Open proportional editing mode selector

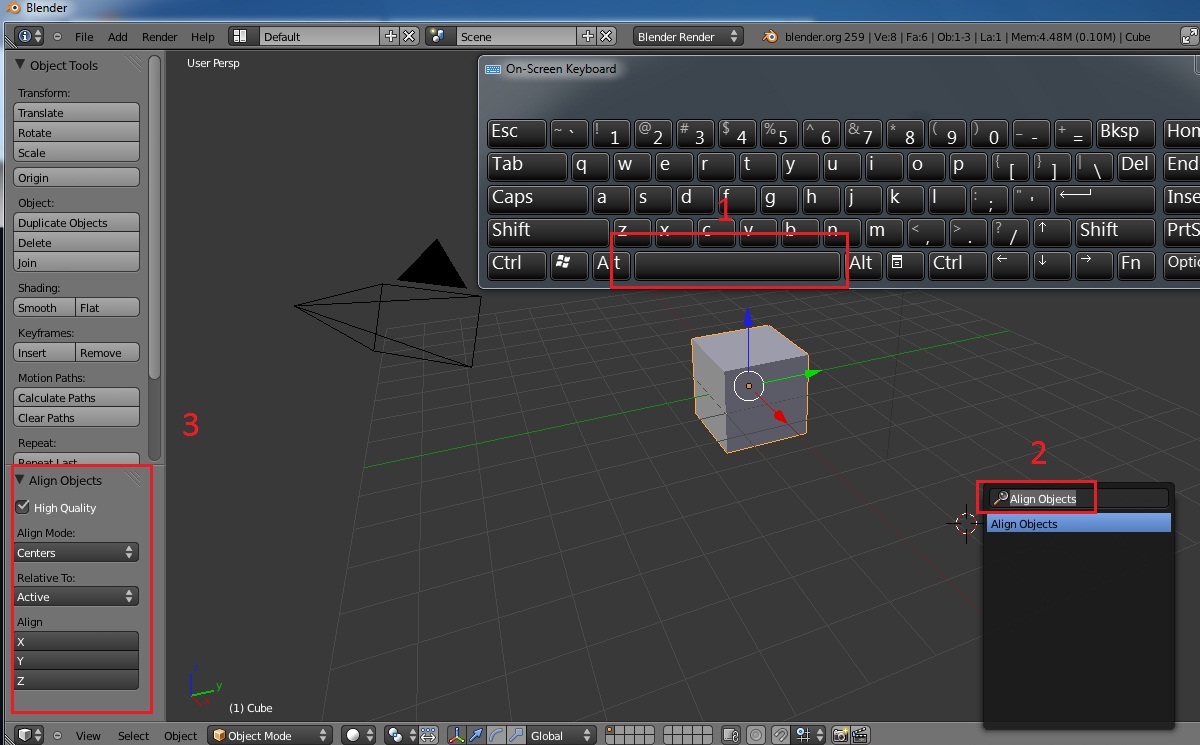pos(756,735)
